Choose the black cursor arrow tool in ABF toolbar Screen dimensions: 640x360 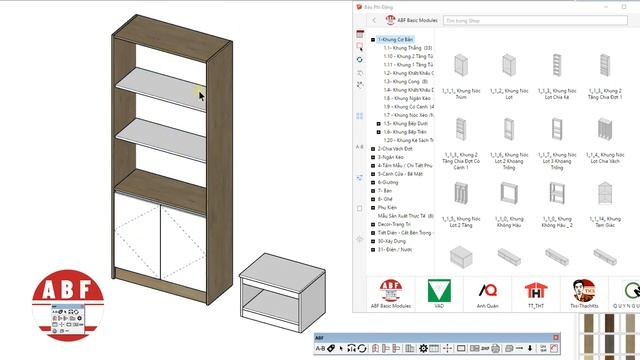click(x=341, y=349)
